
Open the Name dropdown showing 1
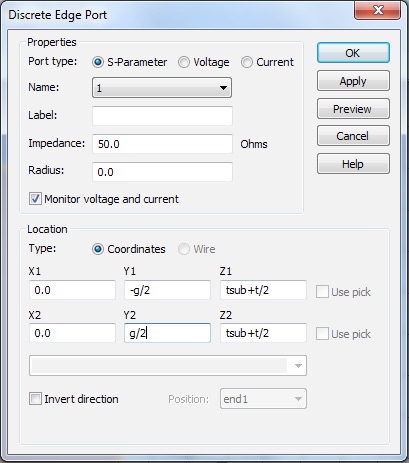click(162, 88)
